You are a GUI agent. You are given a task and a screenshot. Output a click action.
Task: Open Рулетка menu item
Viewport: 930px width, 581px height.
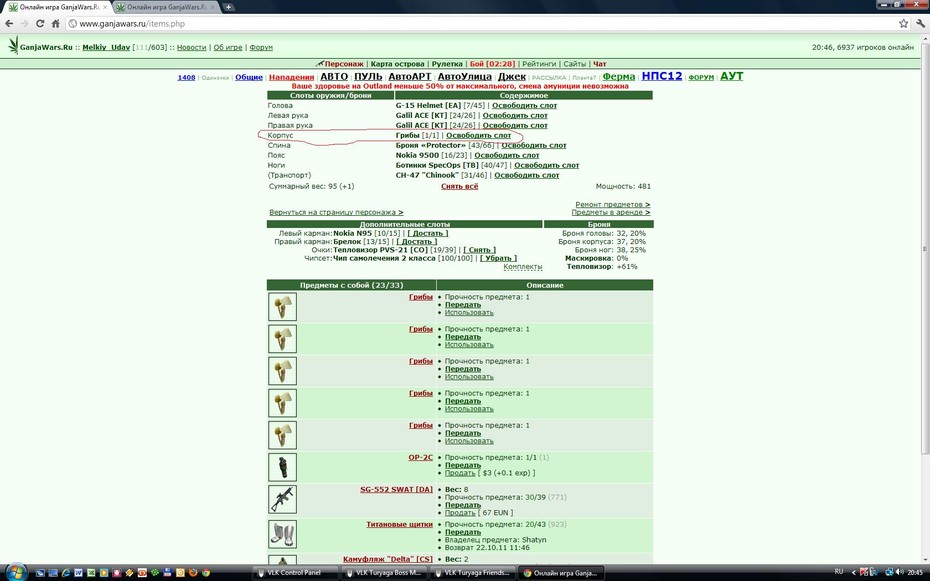tap(447, 63)
